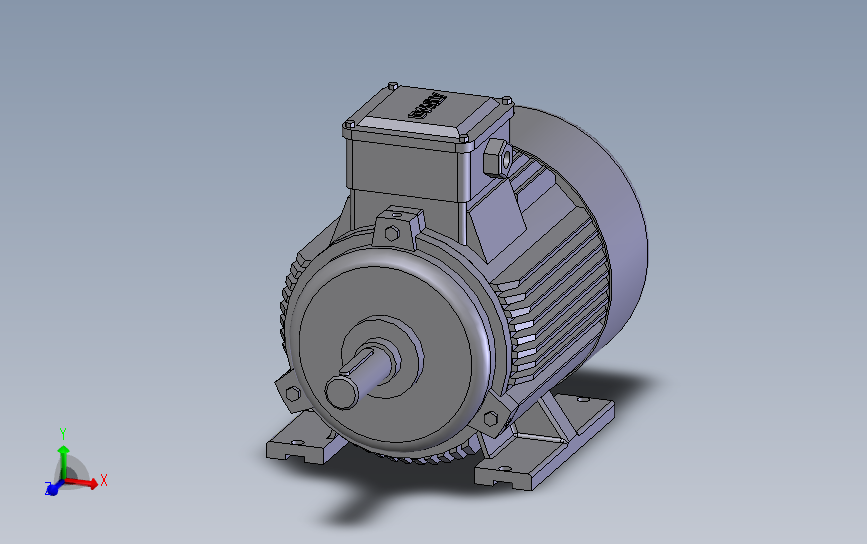The image size is (867, 544).
Task: Click the green Y axis of the orientation triad
Action: tap(64, 462)
